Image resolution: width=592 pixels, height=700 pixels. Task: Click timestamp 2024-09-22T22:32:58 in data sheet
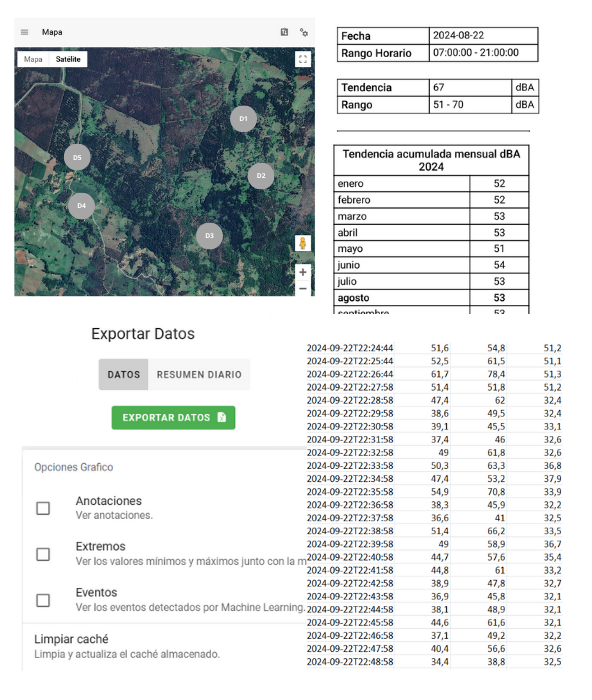point(350,453)
